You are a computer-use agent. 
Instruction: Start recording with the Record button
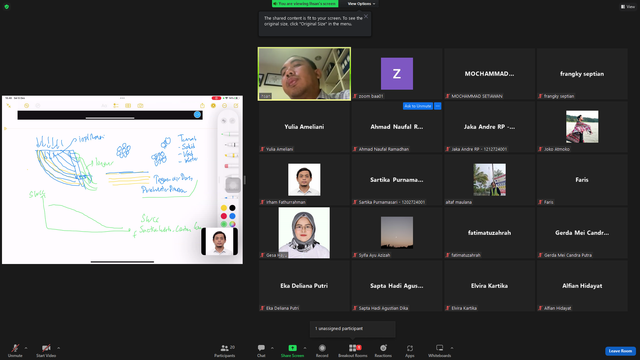[322, 350]
